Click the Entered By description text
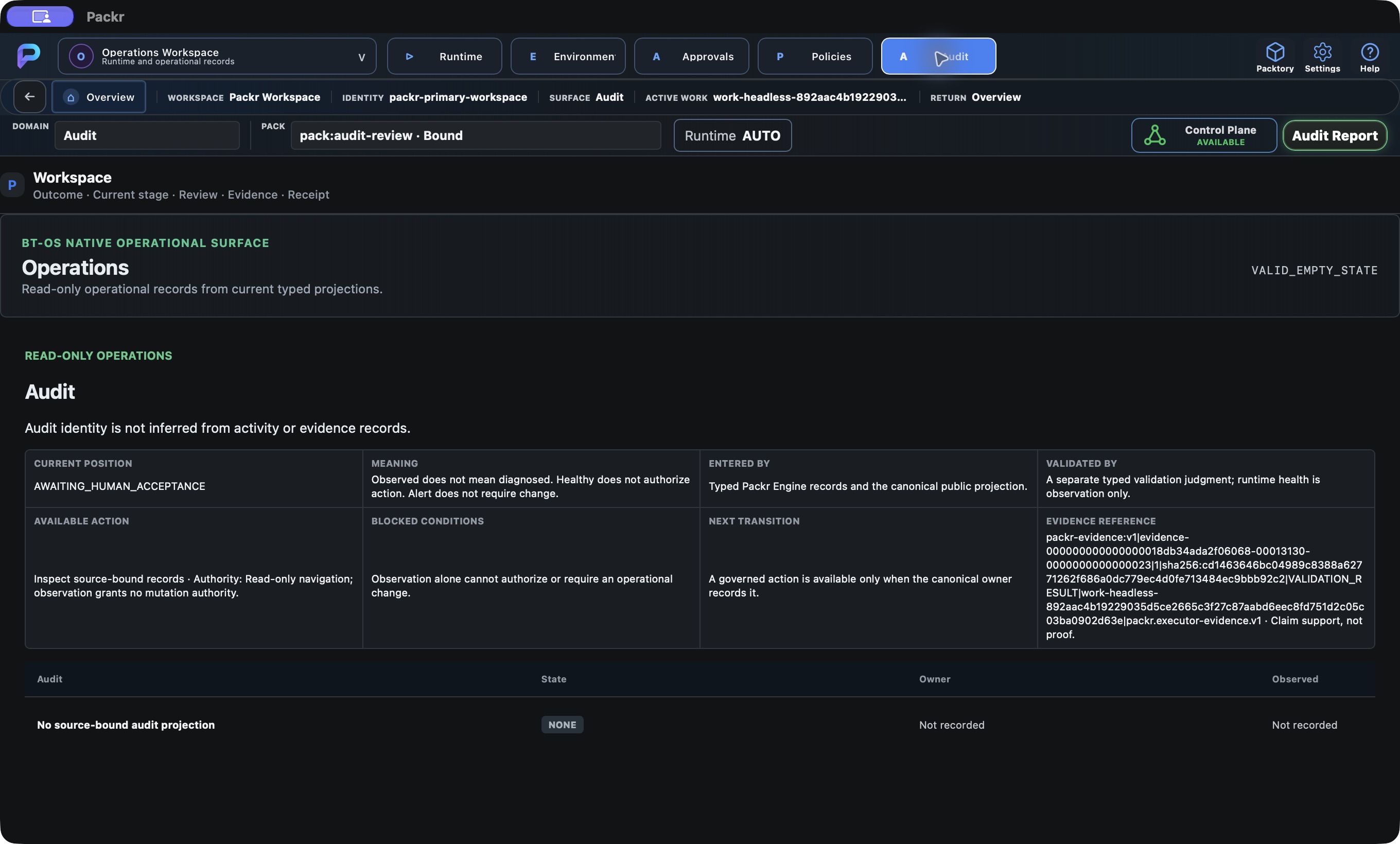The width and height of the screenshot is (1400, 844). pos(868,486)
